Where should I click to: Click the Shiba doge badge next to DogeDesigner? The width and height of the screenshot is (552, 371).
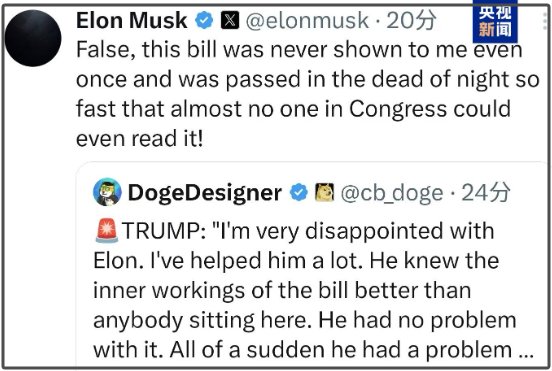(324, 193)
